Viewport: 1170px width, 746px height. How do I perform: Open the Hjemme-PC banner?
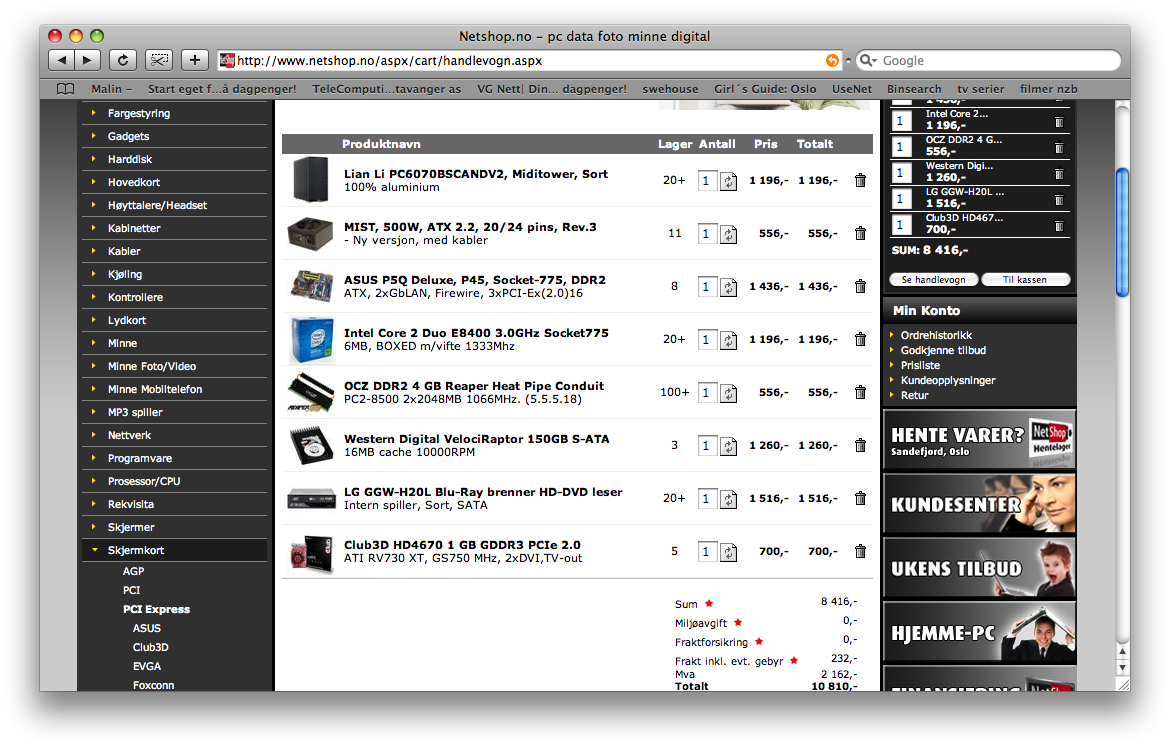979,633
